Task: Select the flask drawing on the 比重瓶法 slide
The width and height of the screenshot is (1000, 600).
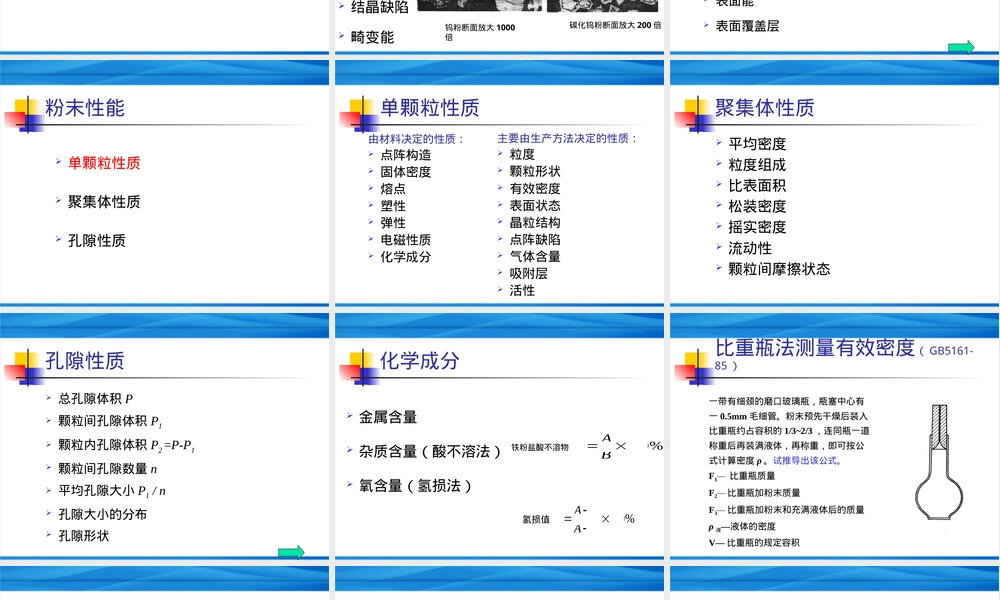Action: click(x=939, y=462)
